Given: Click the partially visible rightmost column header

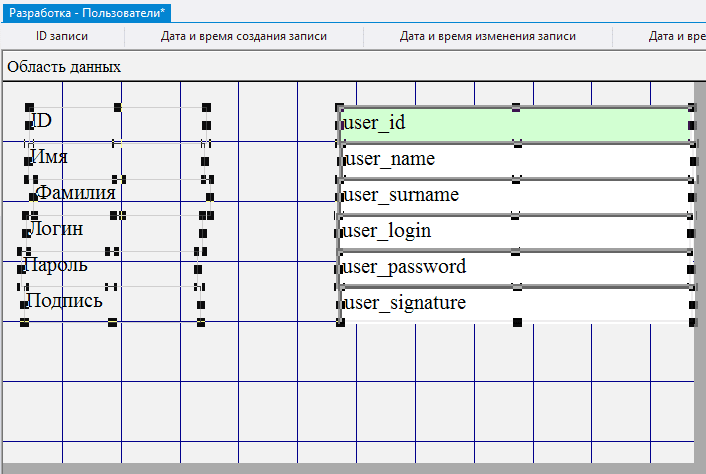Looking at the screenshot, I should click(676, 37).
